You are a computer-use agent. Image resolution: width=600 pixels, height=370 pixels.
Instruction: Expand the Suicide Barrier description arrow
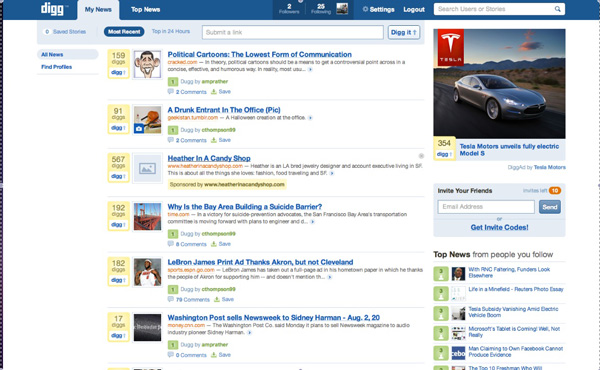point(312,222)
